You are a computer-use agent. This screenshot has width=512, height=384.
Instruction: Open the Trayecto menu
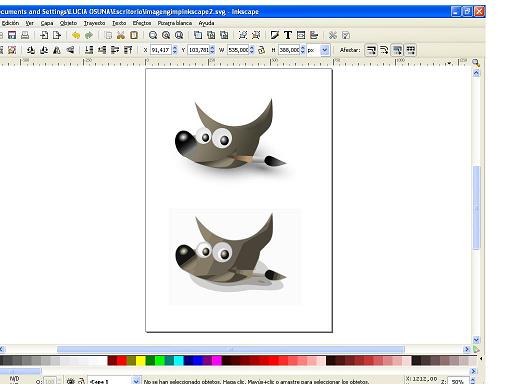[95, 23]
